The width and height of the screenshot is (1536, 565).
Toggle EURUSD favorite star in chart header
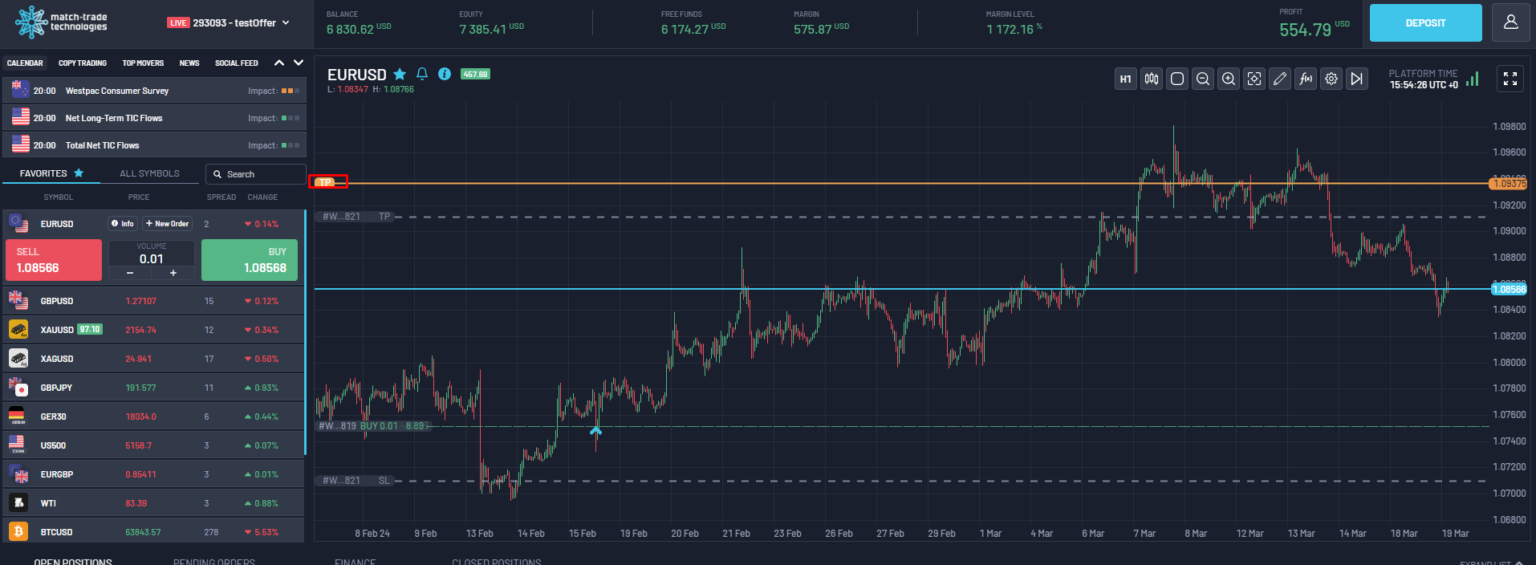[x=400, y=74]
